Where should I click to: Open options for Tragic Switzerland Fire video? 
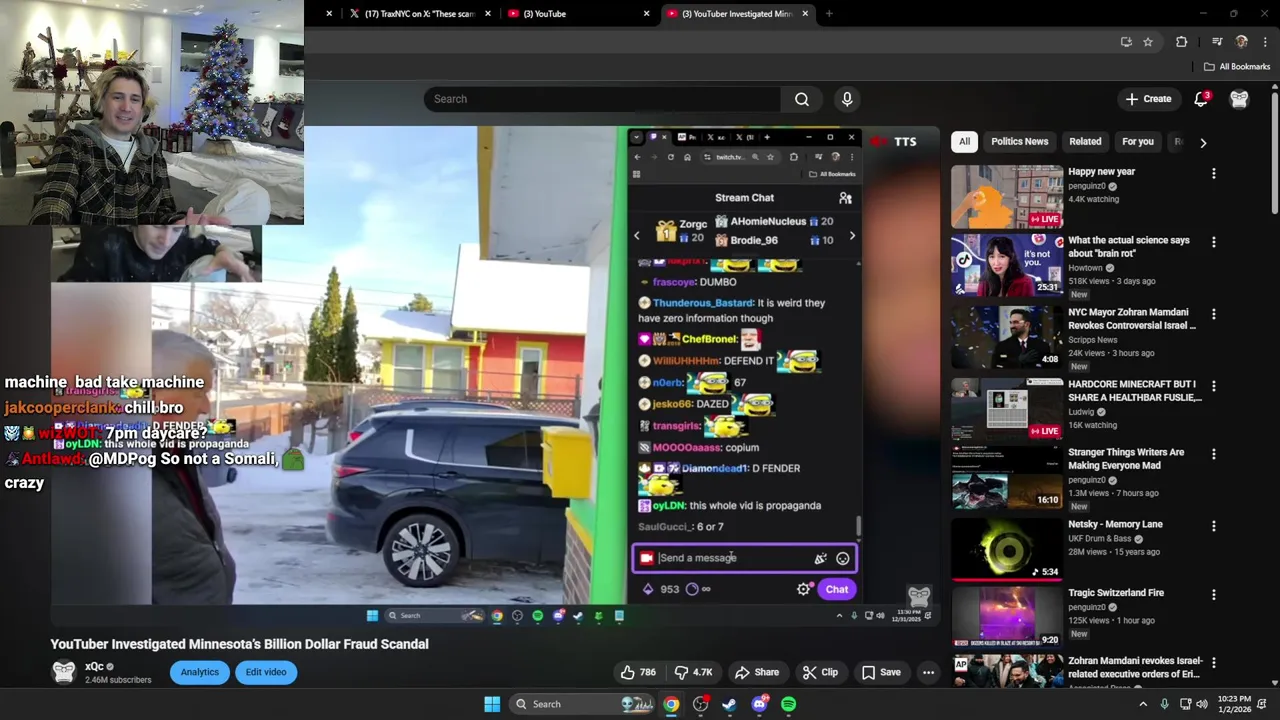coord(1213,595)
